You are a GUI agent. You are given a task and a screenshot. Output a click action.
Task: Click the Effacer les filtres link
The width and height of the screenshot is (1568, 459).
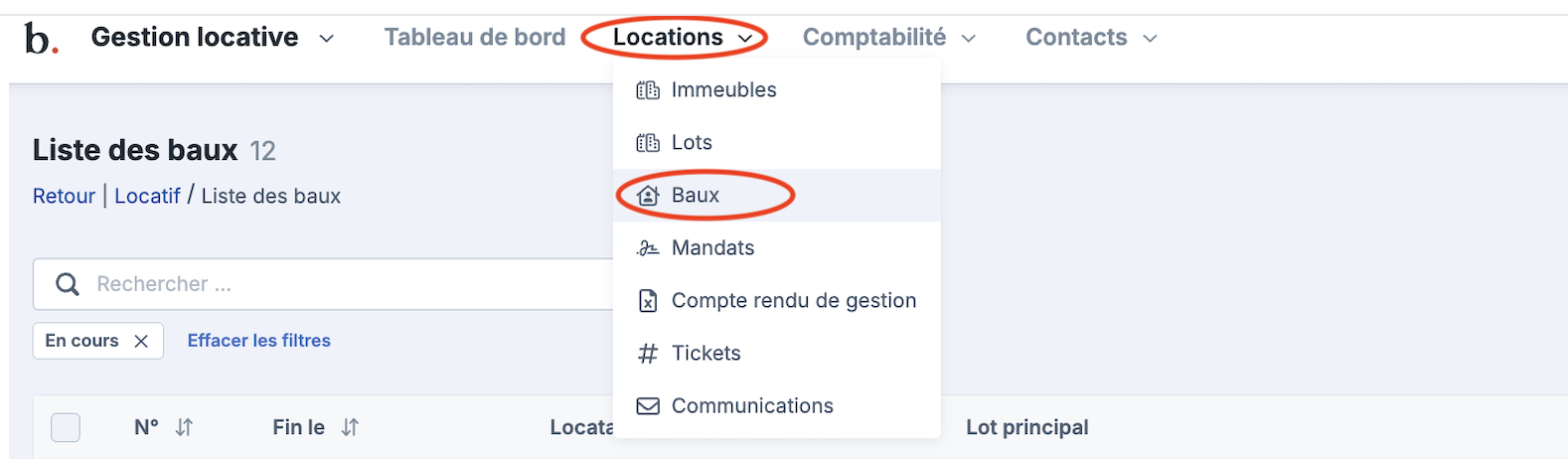(x=258, y=341)
